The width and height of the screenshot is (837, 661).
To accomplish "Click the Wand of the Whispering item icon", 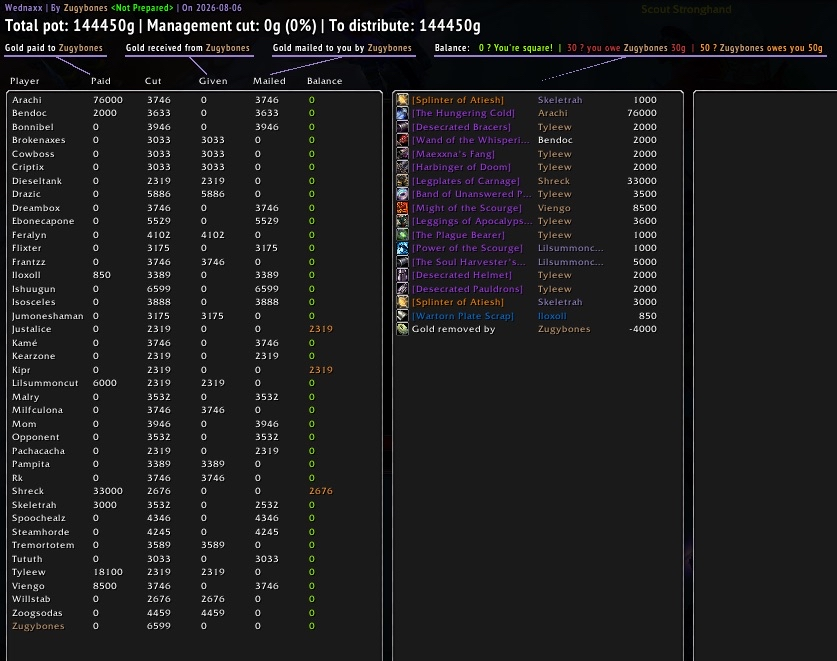I will [402, 140].
